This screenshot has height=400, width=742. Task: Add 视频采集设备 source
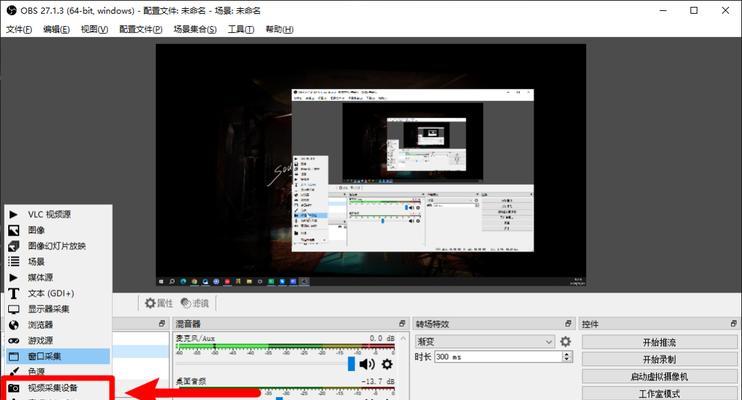(58, 388)
